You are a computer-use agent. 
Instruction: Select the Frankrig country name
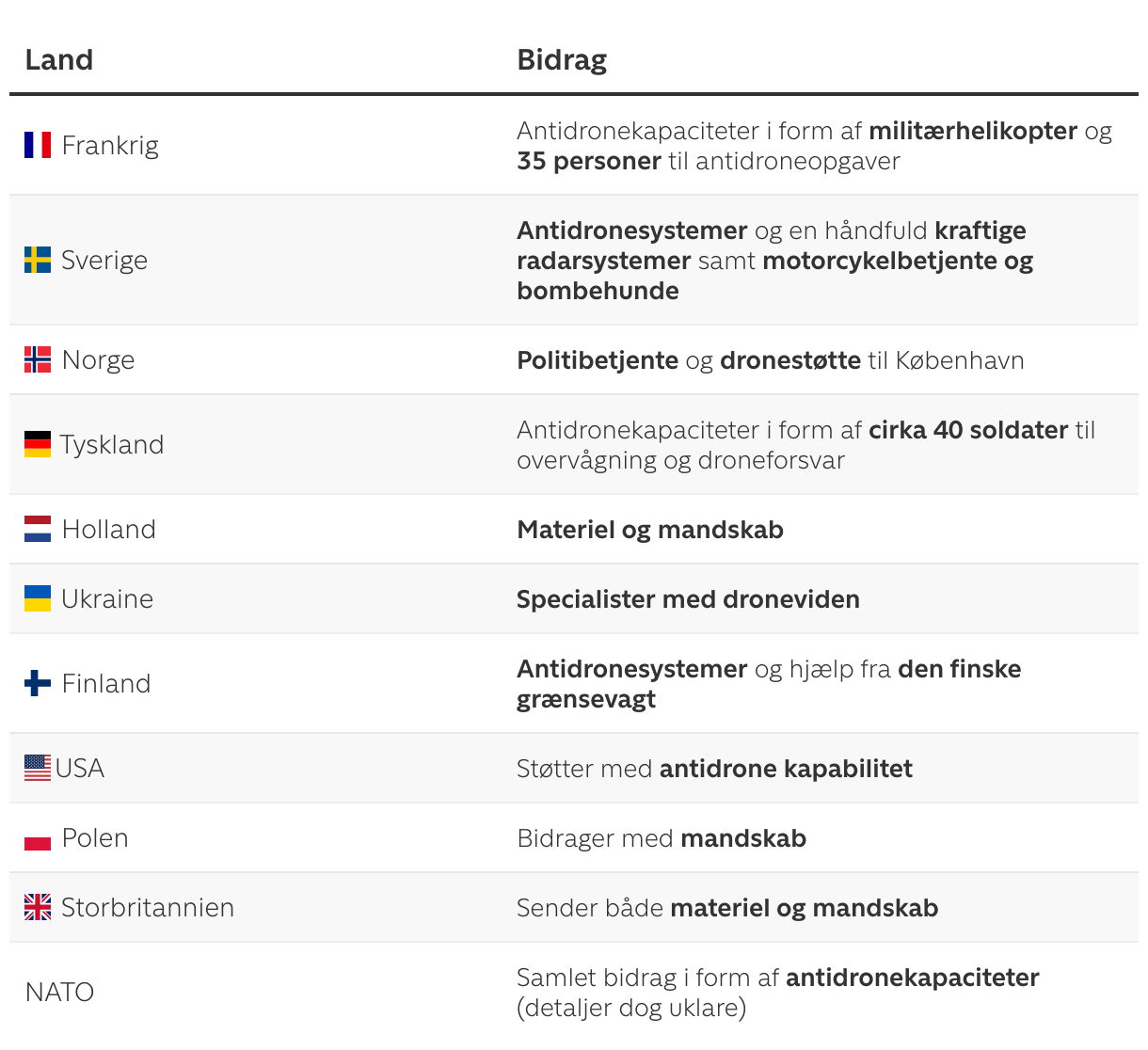[x=110, y=146]
